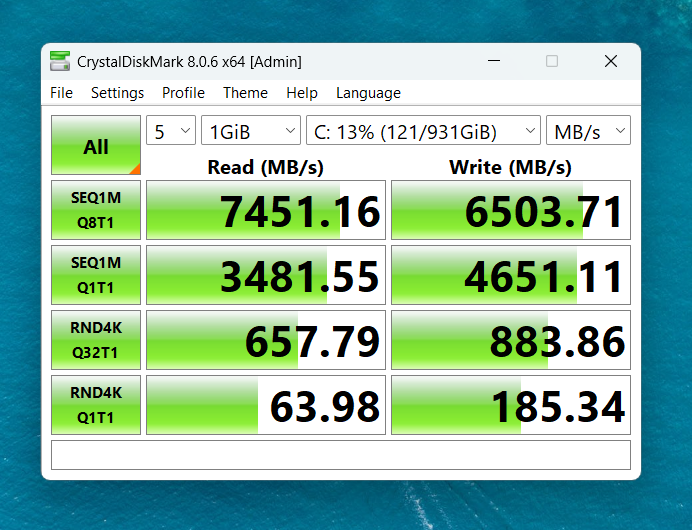This screenshot has width=692, height=530.
Task: Click the 185.34 random write result
Action: point(511,405)
